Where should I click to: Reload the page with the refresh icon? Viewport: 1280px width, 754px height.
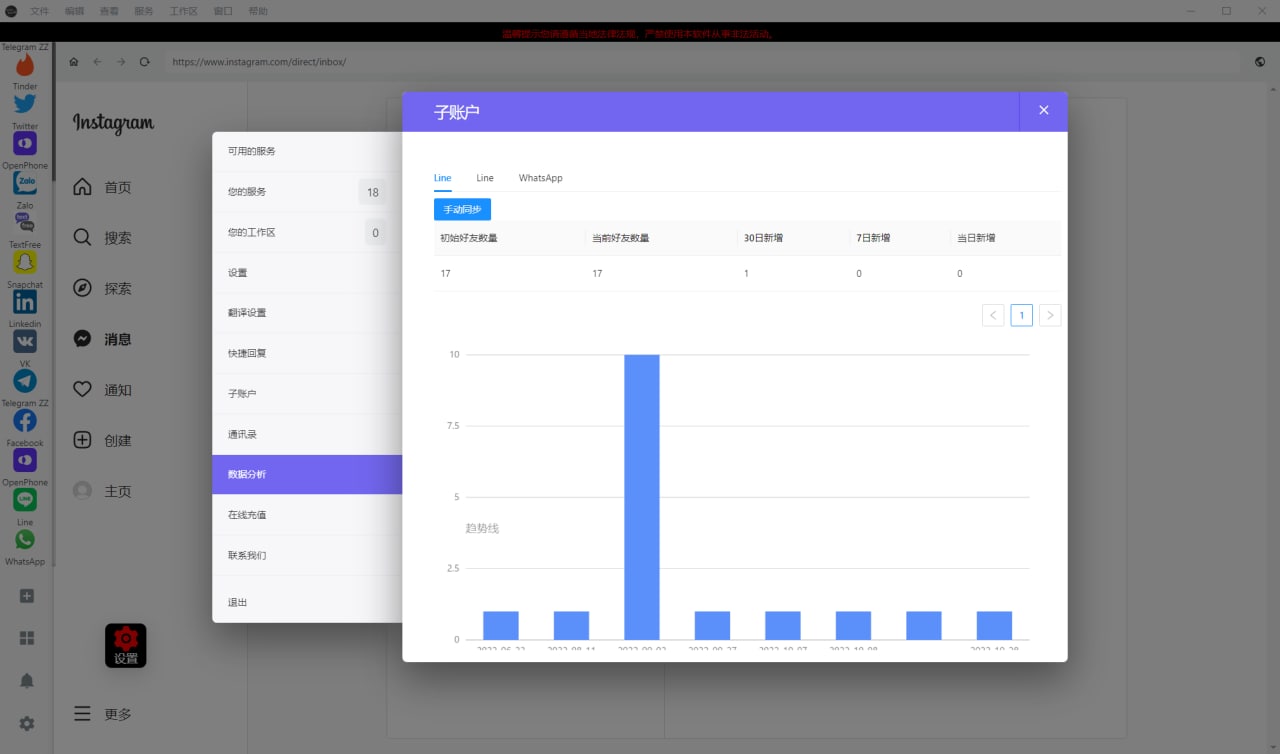pos(145,62)
